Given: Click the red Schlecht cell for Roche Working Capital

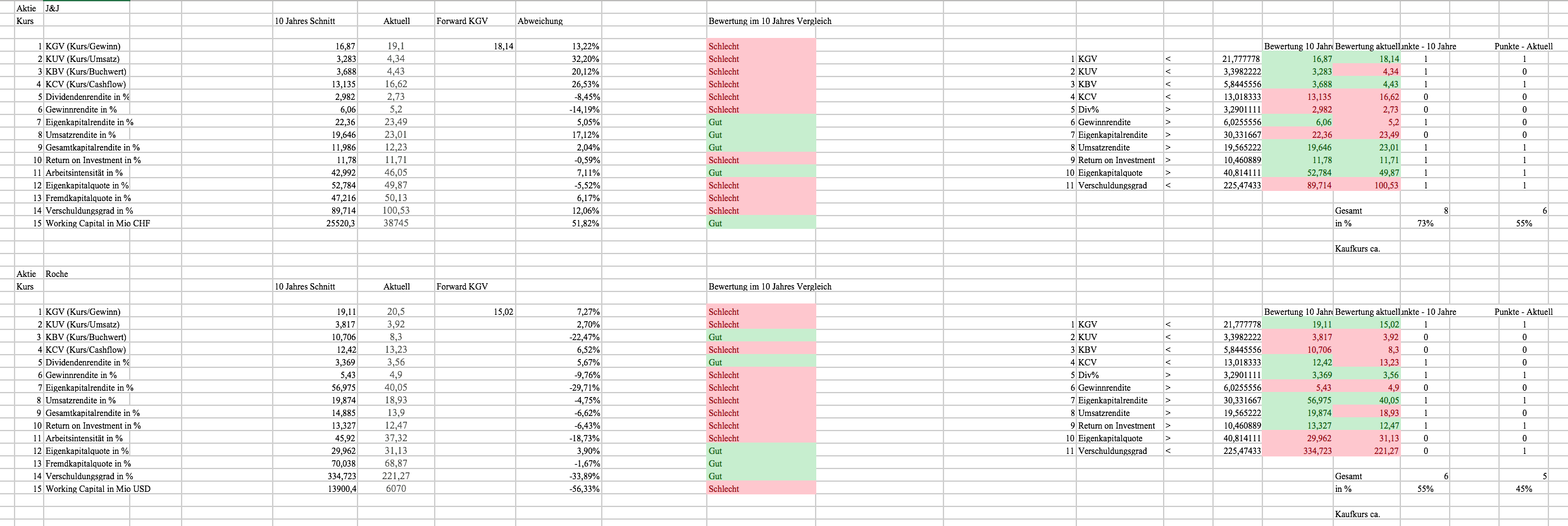Looking at the screenshot, I should (761, 489).
